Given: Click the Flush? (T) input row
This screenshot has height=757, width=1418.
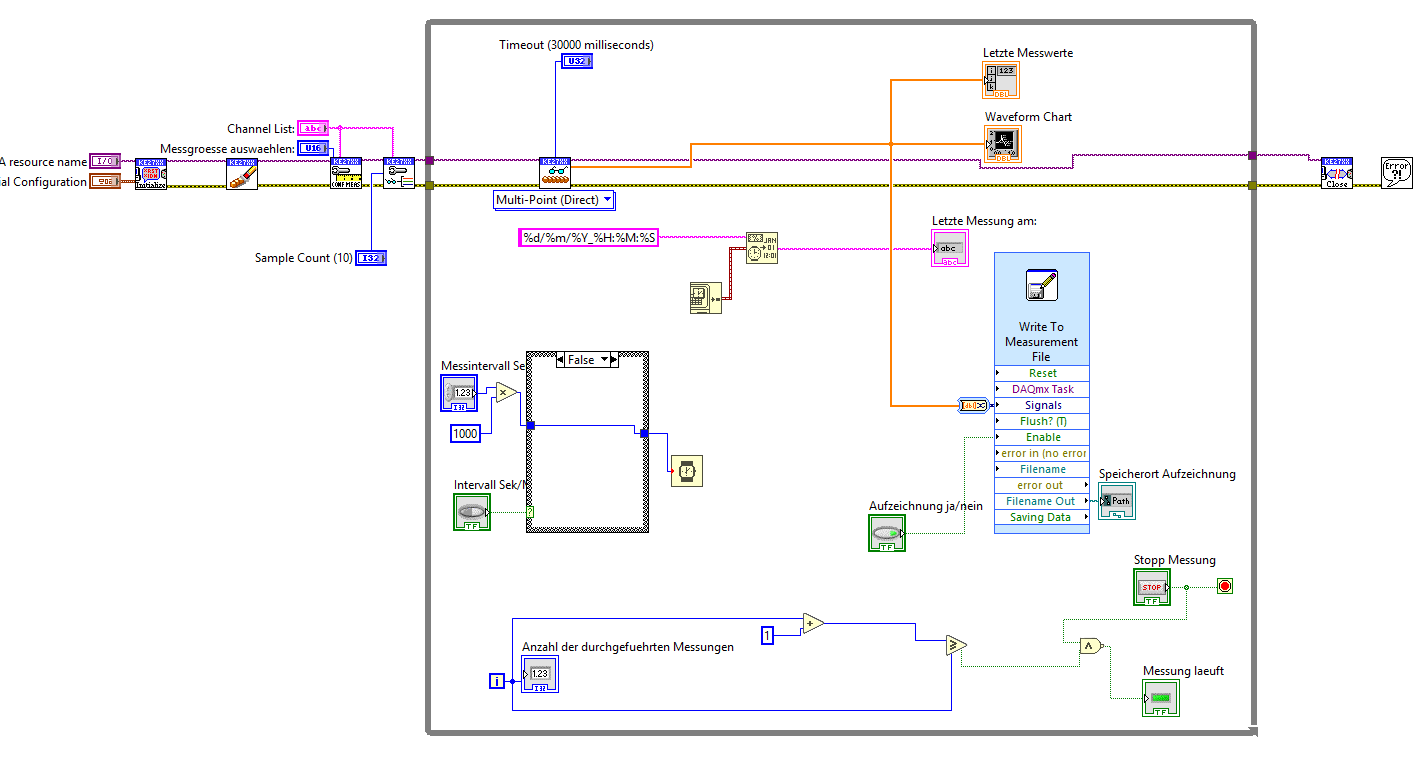Looking at the screenshot, I should (x=1042, y=421).
